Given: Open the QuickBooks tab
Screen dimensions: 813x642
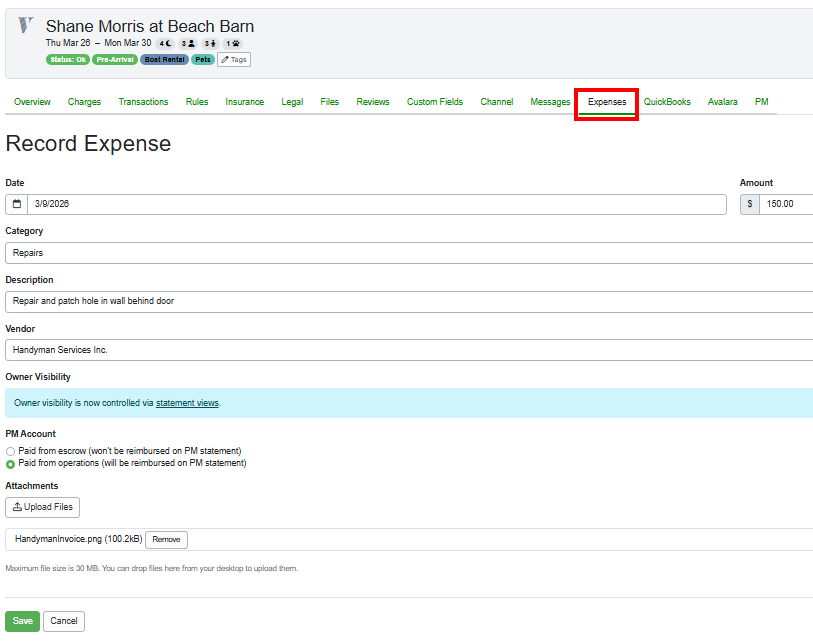Looking at the screenshot, I should 667,101.
